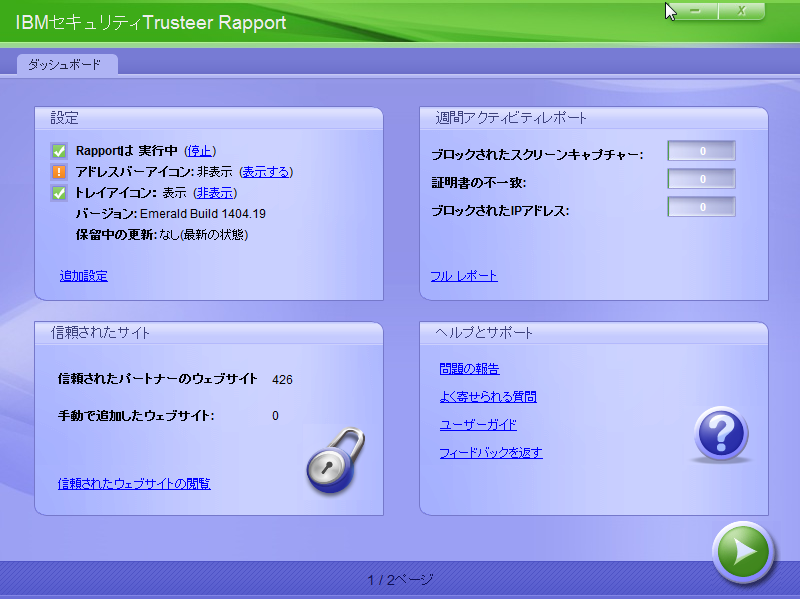Click the ブロックされたスクリーンキャプチャー counter box

coord(702,151)
